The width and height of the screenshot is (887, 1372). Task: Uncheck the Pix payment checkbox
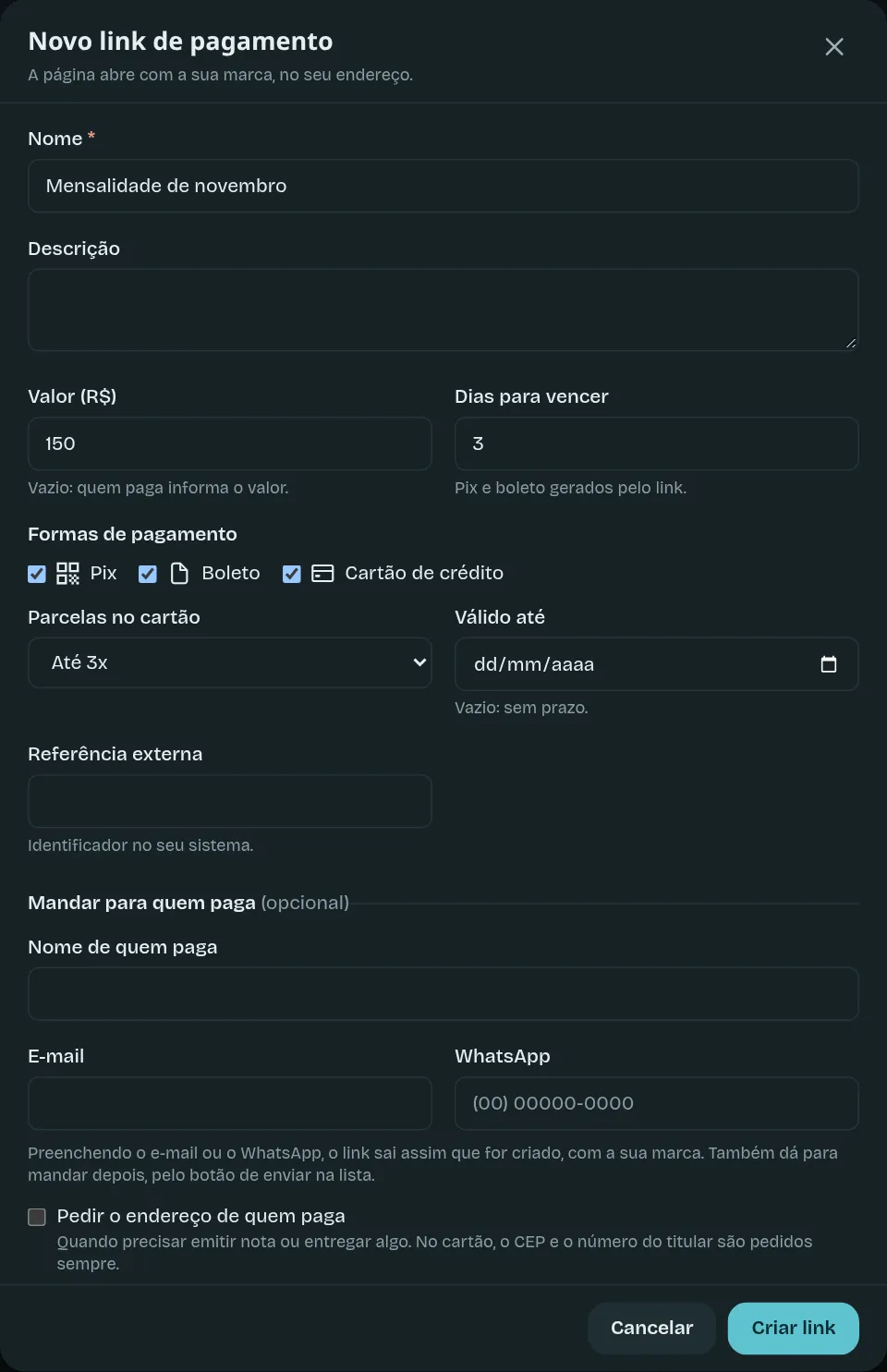pos(37,574)
